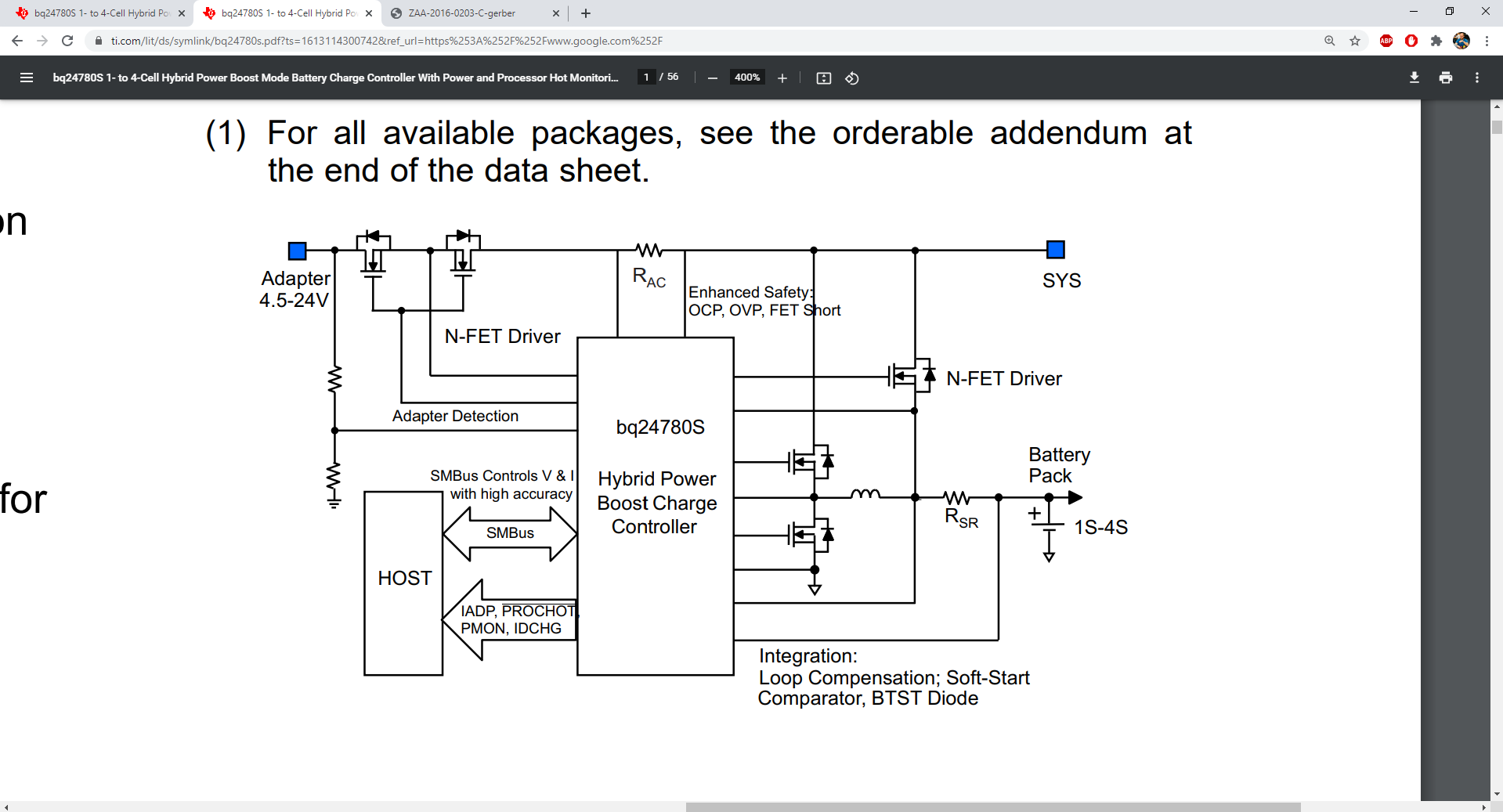View site security information lock icon
The width and height of the screenshot is (1503, 812).
click(99, 41)
